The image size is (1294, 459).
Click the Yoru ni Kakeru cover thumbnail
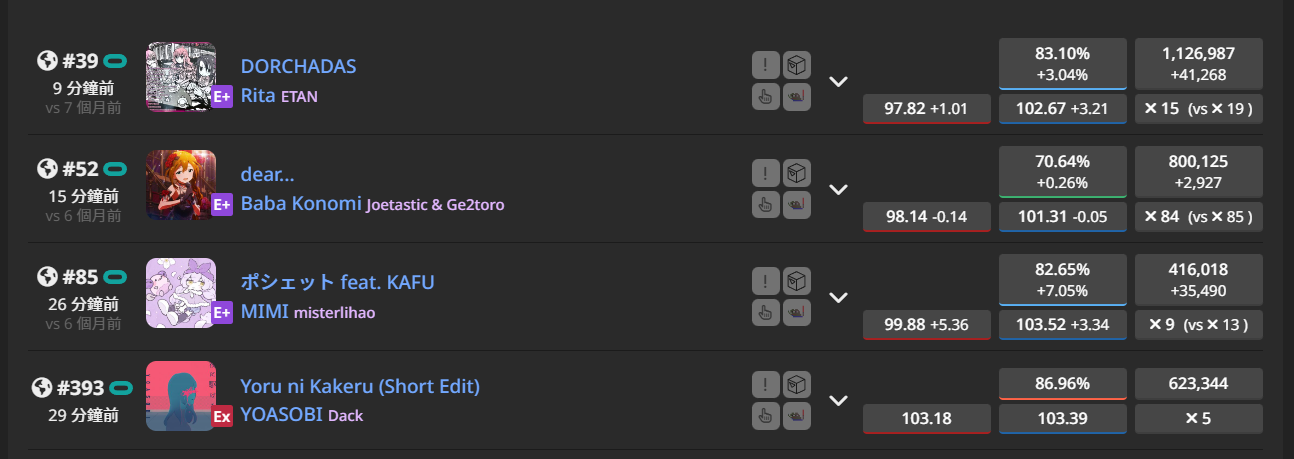click(181, 396)
